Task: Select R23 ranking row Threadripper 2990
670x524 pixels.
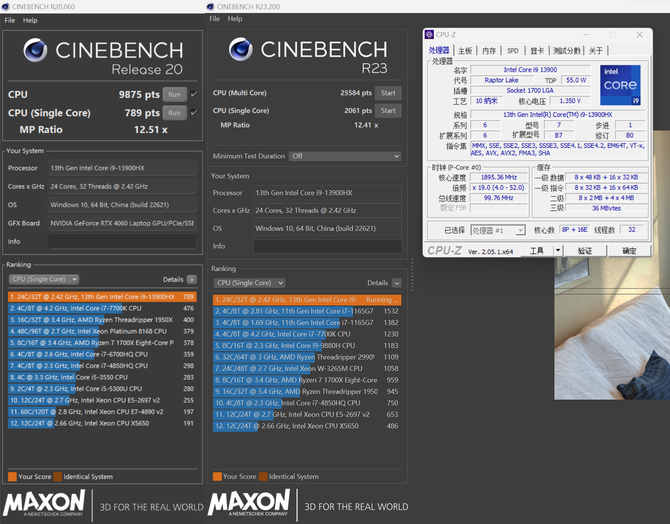Action: tap(307, 357)
